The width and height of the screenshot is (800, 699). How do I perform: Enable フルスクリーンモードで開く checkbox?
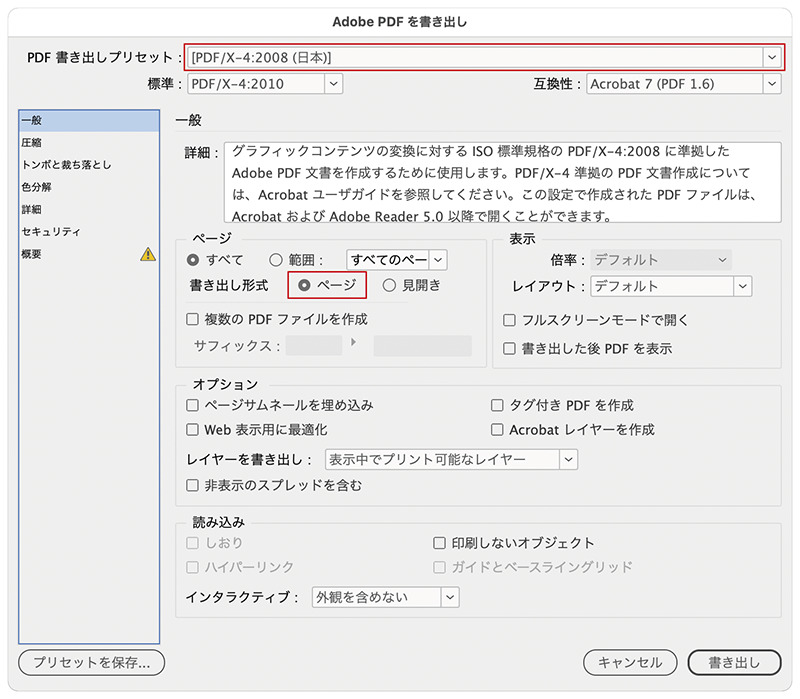tap(509, 320)
